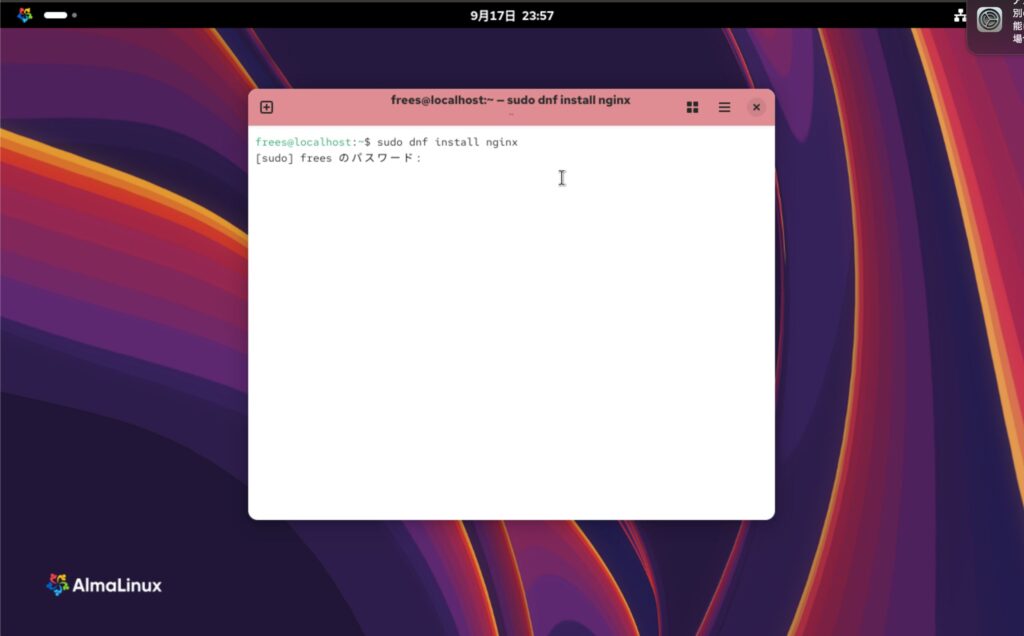Click the AlmaLinux wordmark on the desktop
Image resolution: width=1024 pixels, height=636 pixels.
(x=117, y=586)
